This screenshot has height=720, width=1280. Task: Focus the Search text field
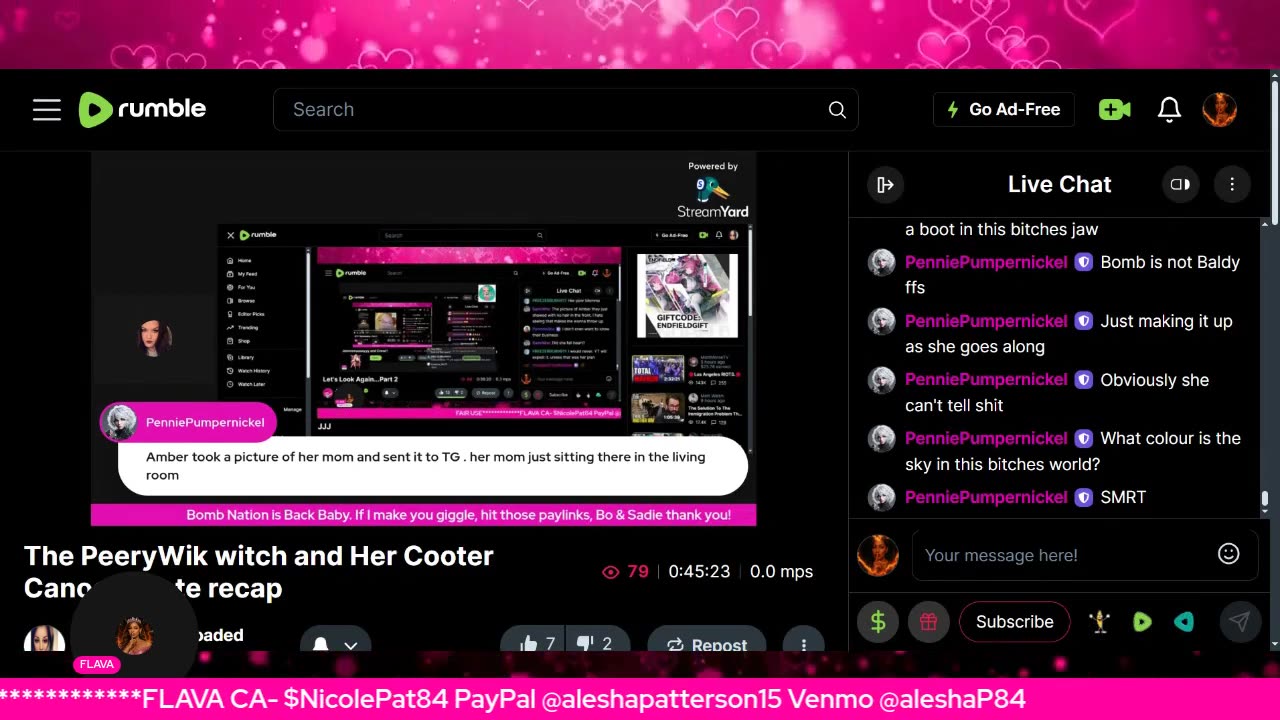click(x=566, y=110)
